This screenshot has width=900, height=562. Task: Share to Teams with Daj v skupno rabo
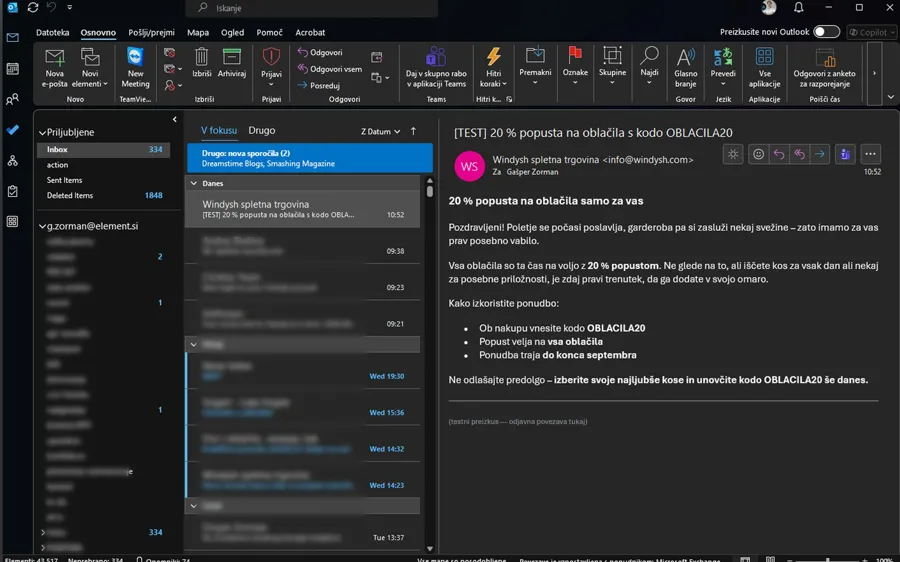click(x=436, y=68)
